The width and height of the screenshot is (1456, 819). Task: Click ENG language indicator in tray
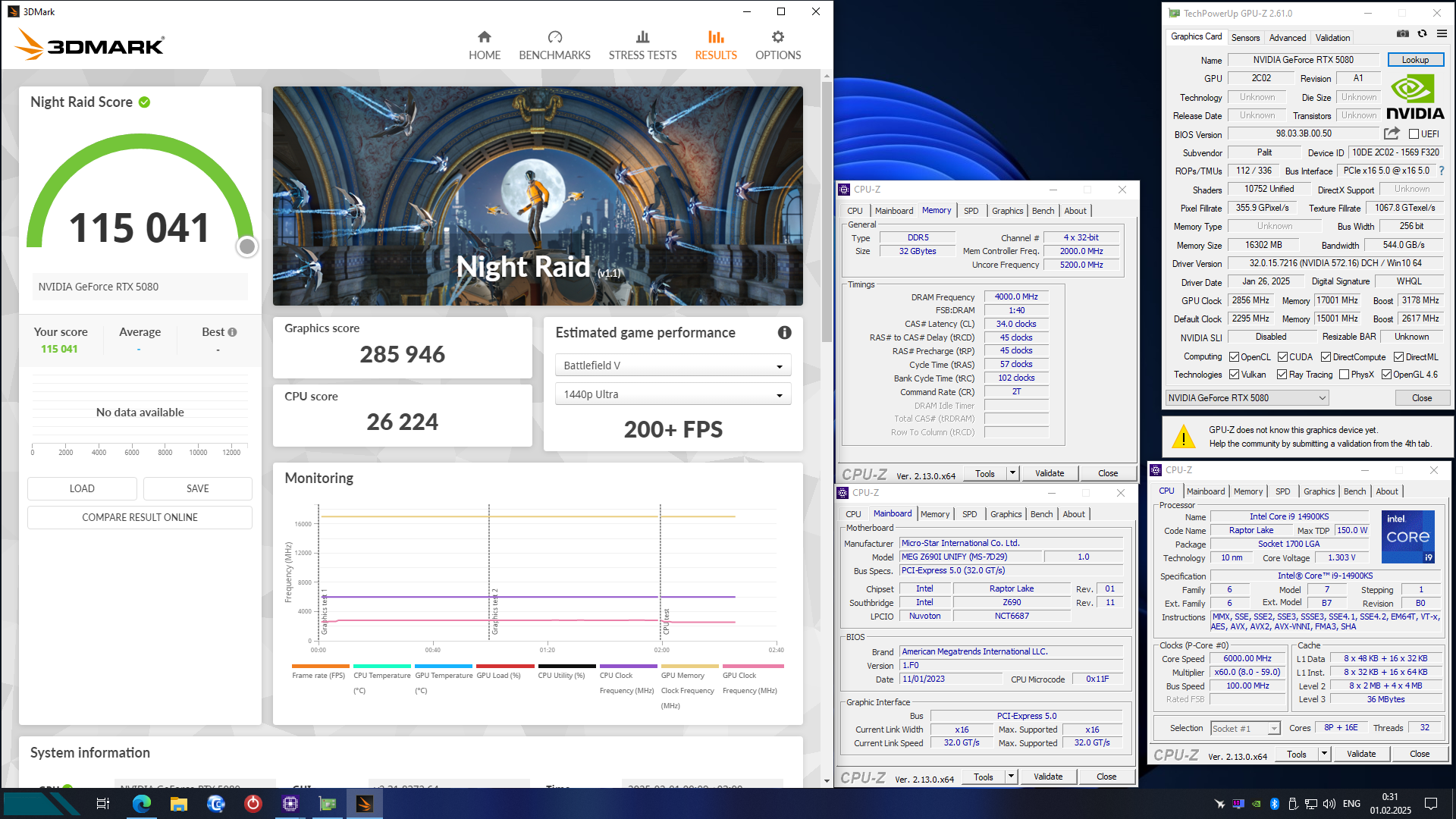(x=1351, y=804)
